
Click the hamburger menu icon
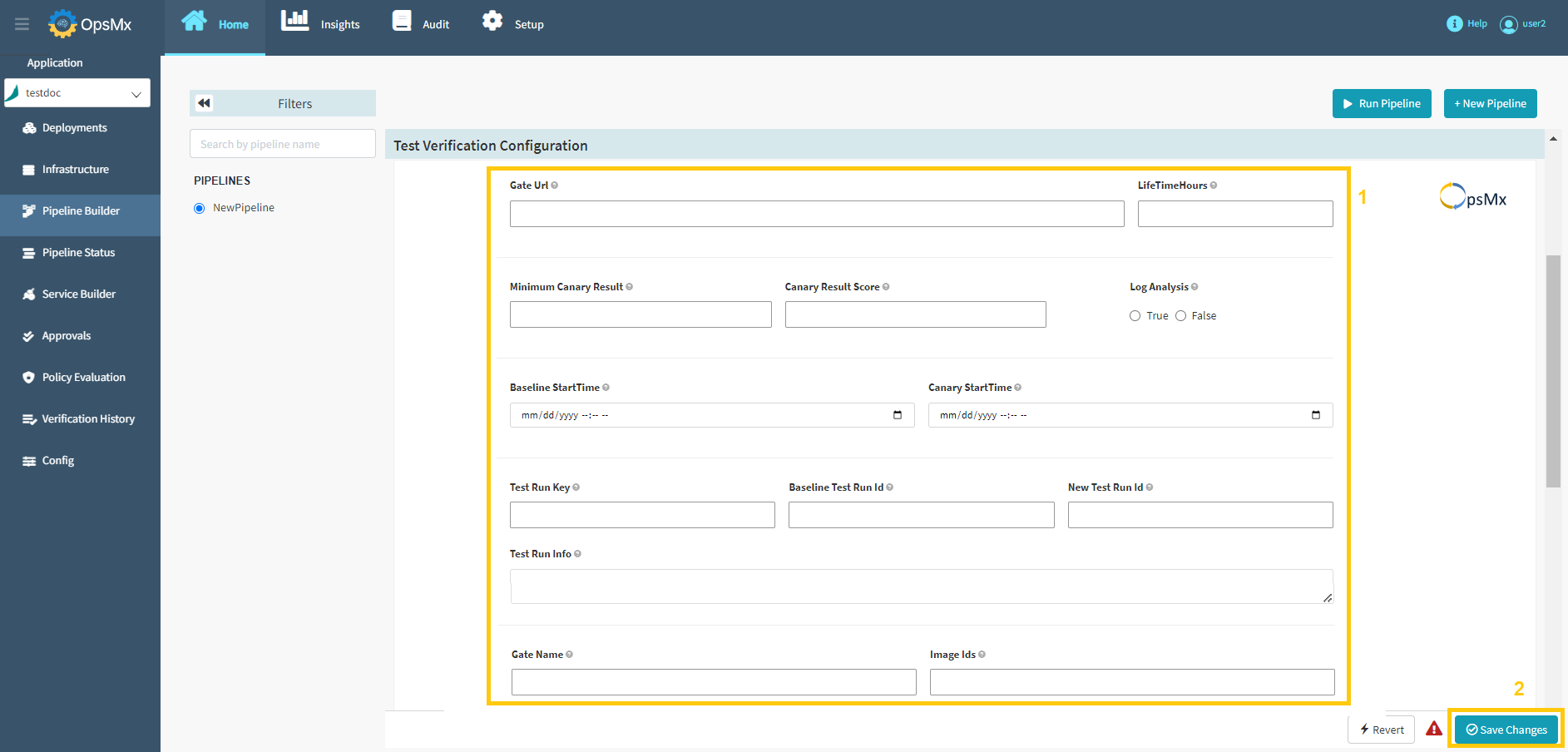(x=22, y=24)
